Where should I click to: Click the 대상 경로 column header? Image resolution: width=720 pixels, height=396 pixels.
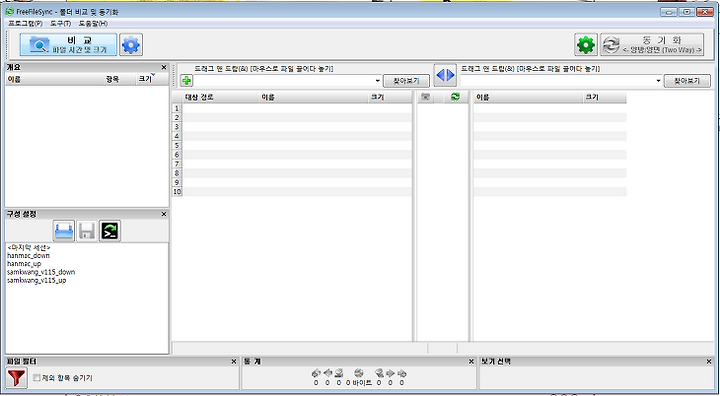pyautogui.click(x=220, y=97)
